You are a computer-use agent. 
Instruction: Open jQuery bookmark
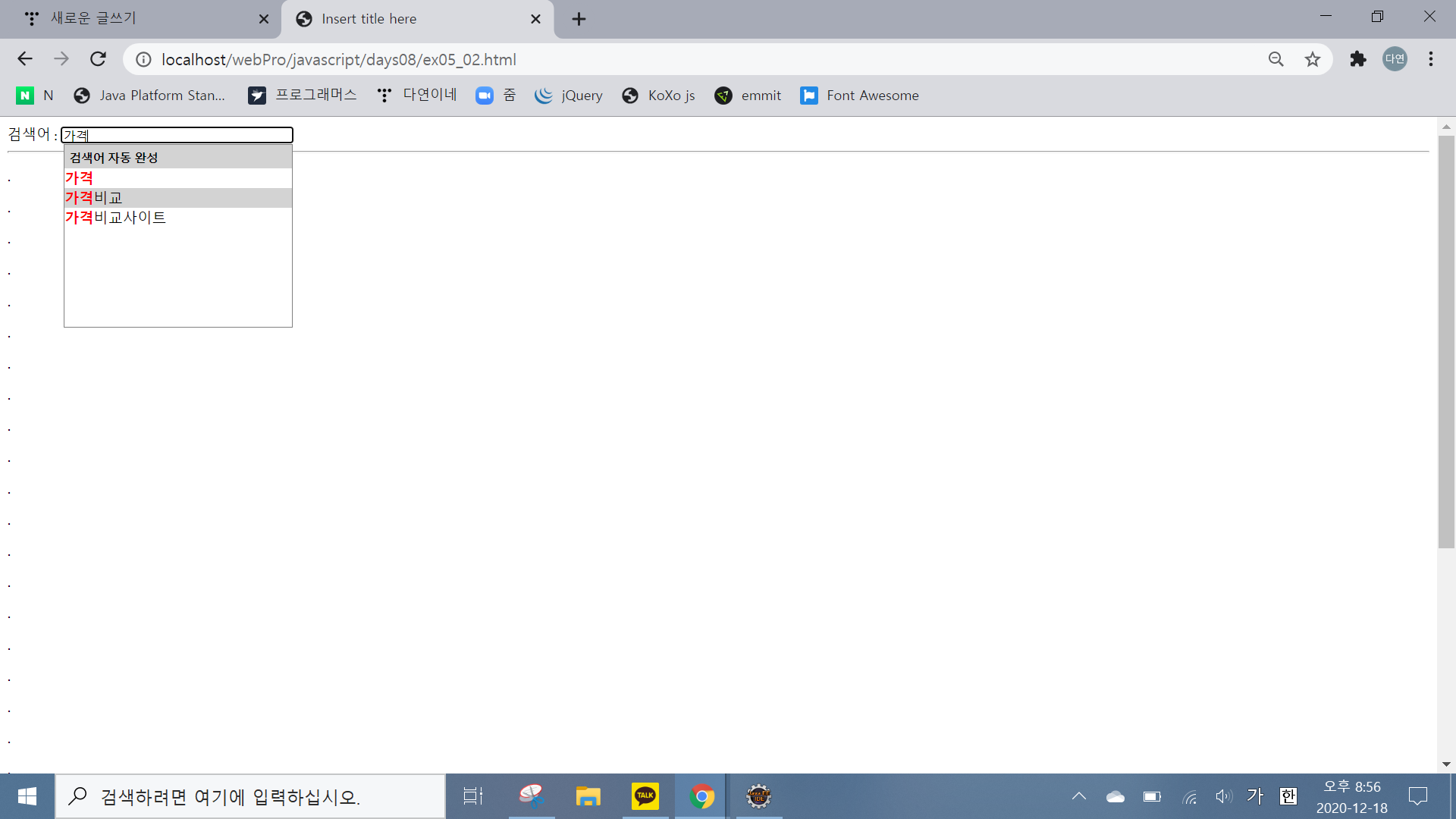pyautogui.click(x=569, y=96)
